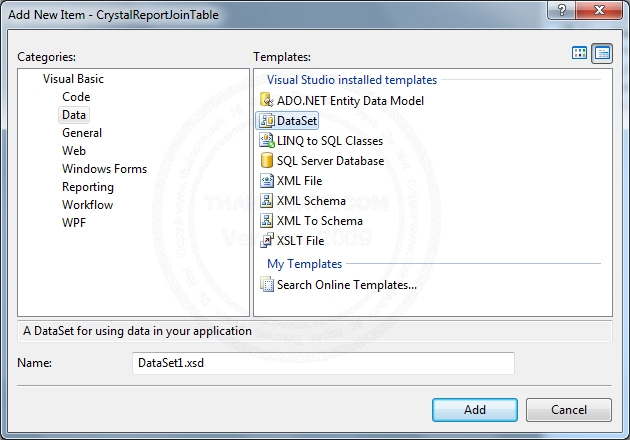Select the WPF category
This screenshot has height=440, width=630.
(74, 223)
